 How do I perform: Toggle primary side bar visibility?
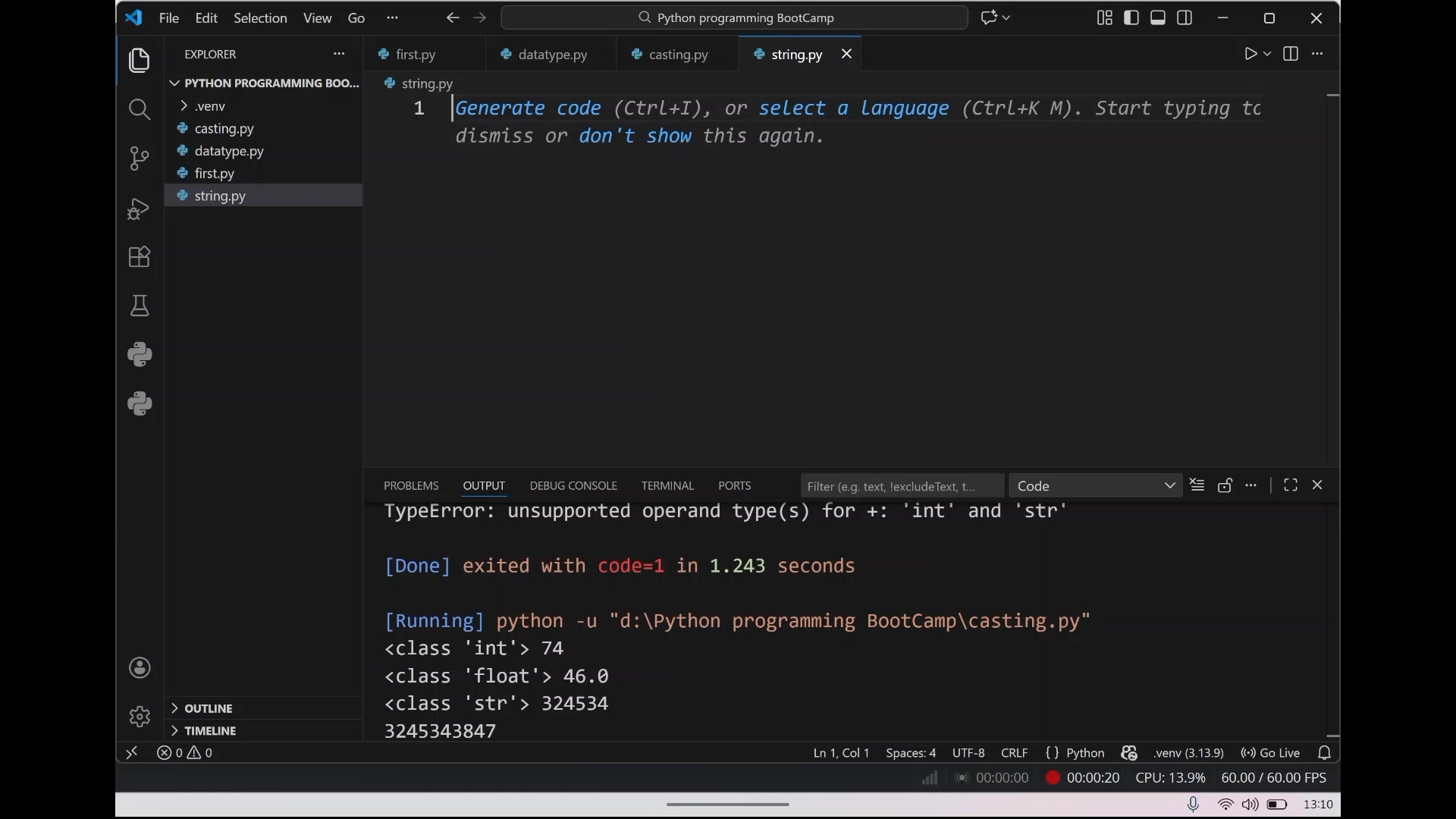coord(1131,17)
